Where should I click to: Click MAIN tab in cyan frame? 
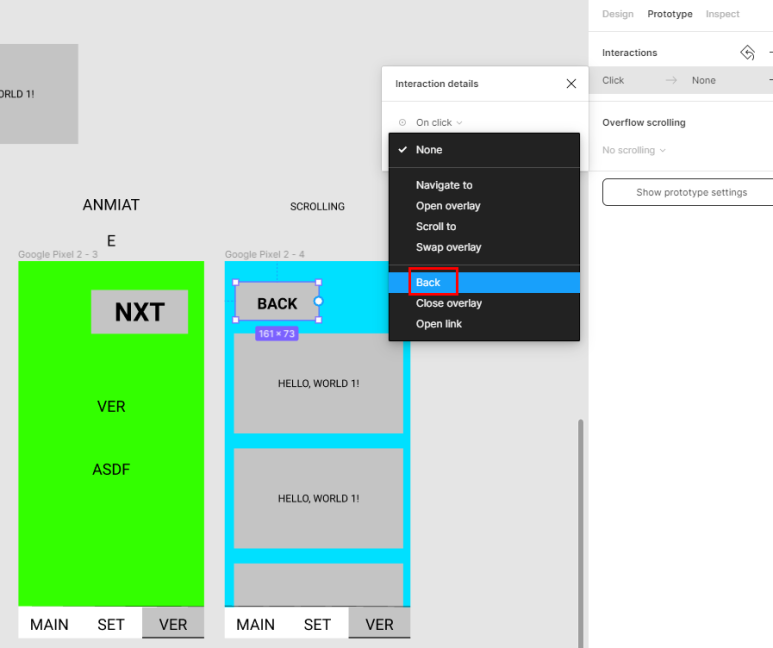[255, 624]
